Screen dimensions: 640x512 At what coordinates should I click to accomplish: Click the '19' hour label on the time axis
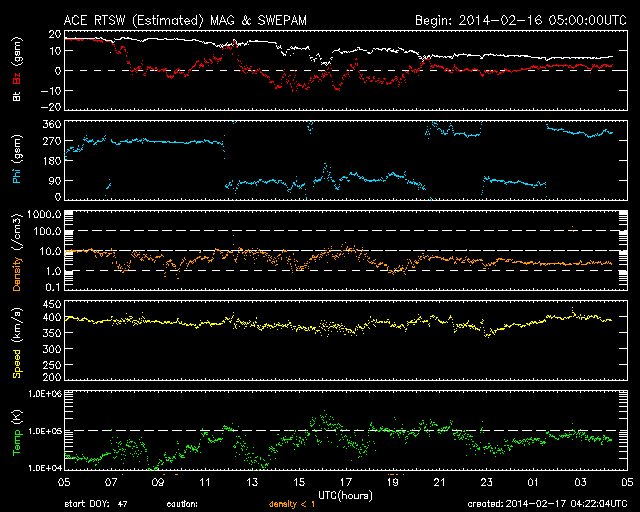tap(393, 482)
